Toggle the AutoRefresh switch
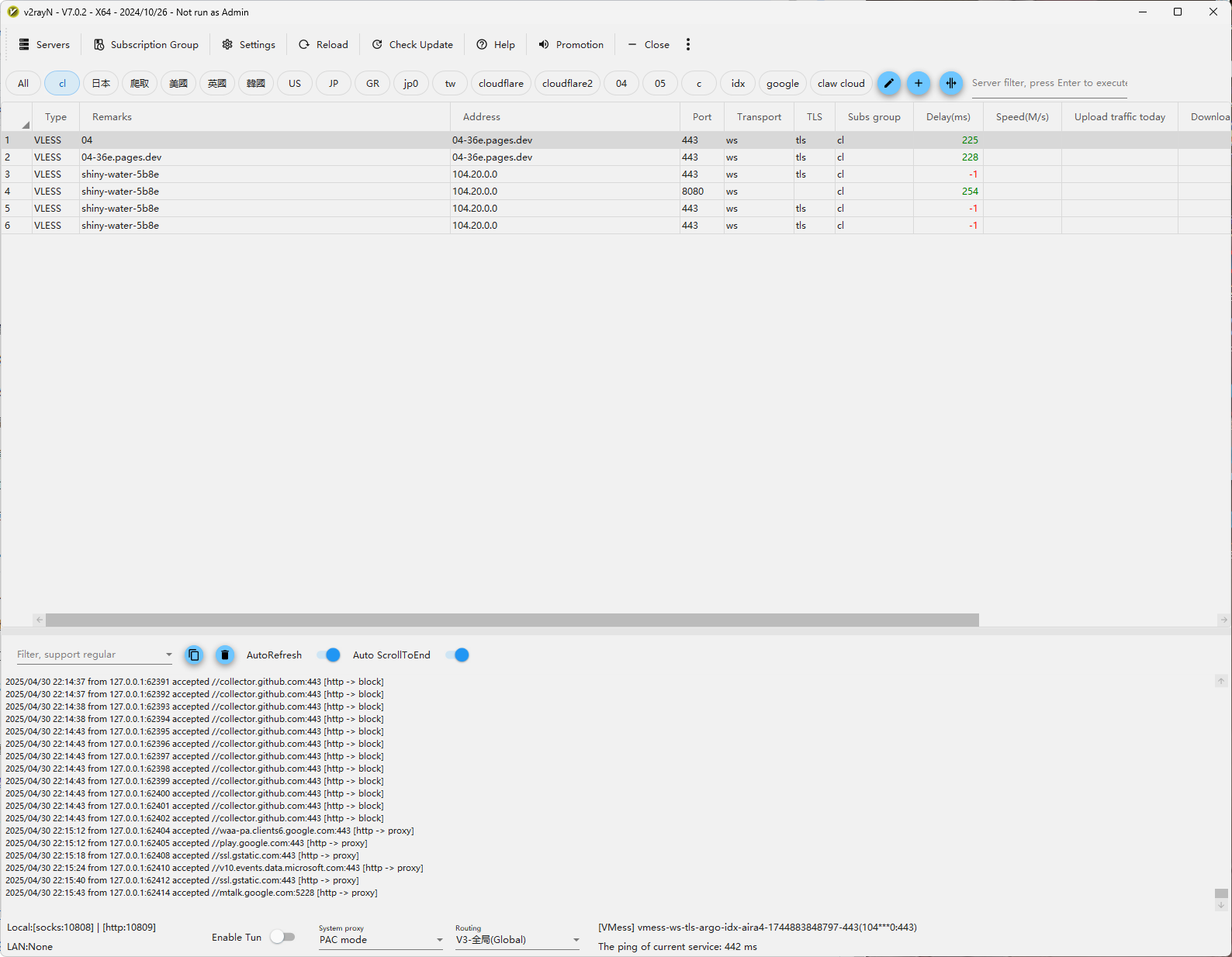 click(x=329, y=655)
